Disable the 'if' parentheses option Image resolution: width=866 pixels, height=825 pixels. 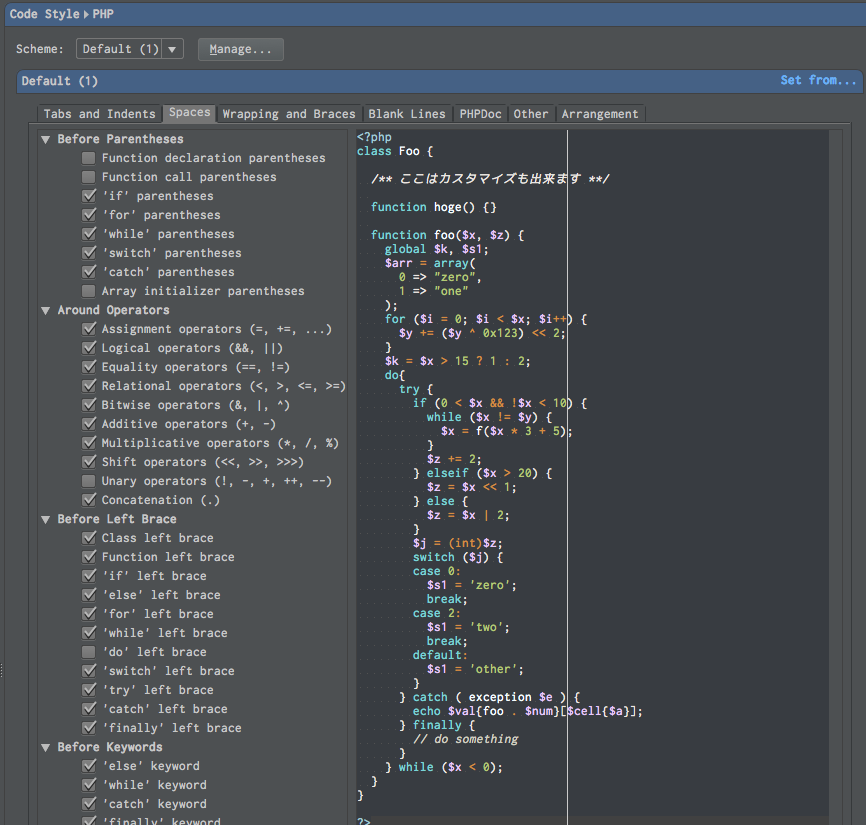(x=88, y=196)
